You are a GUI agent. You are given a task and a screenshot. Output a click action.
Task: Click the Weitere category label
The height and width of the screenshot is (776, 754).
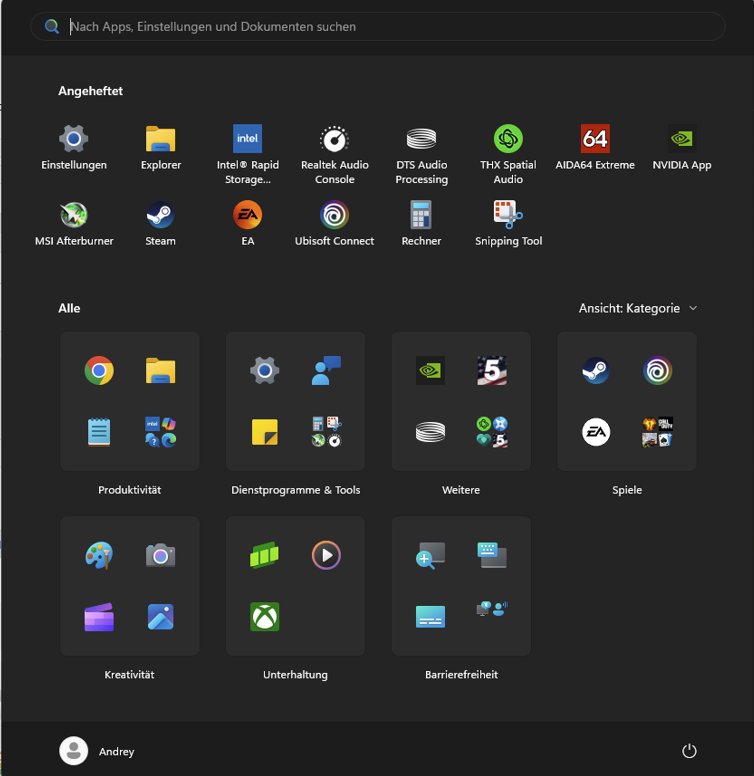point(461,490)
